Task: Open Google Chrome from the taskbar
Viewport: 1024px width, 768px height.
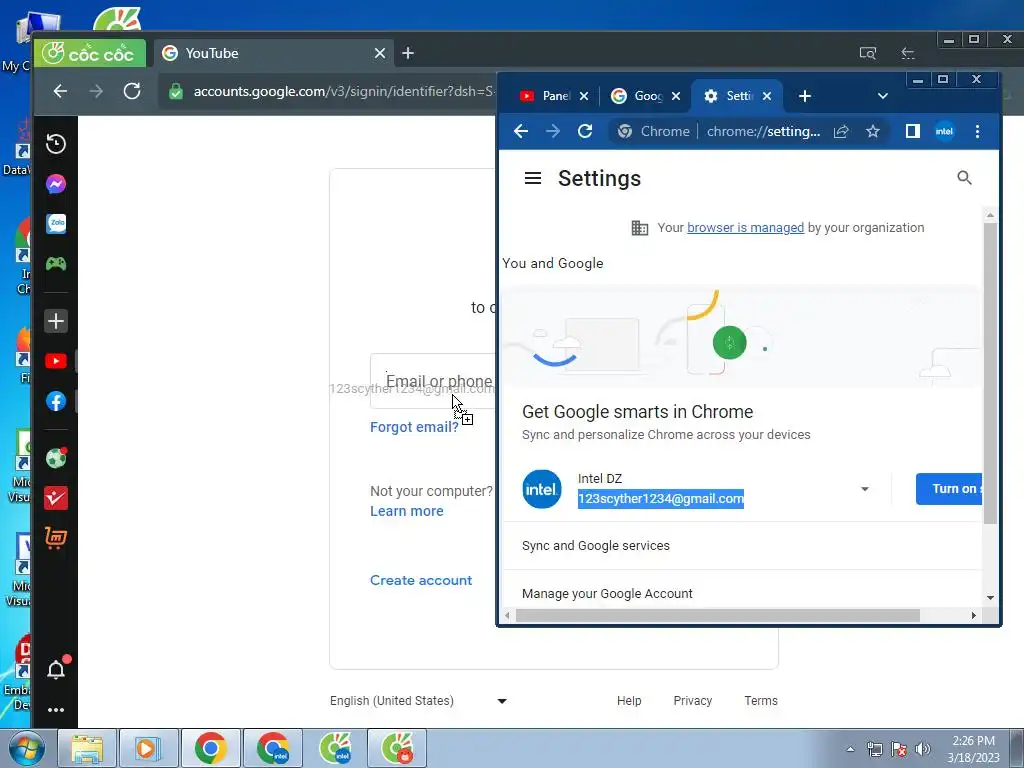Action: pyautogui.click(x=210, y=748)
